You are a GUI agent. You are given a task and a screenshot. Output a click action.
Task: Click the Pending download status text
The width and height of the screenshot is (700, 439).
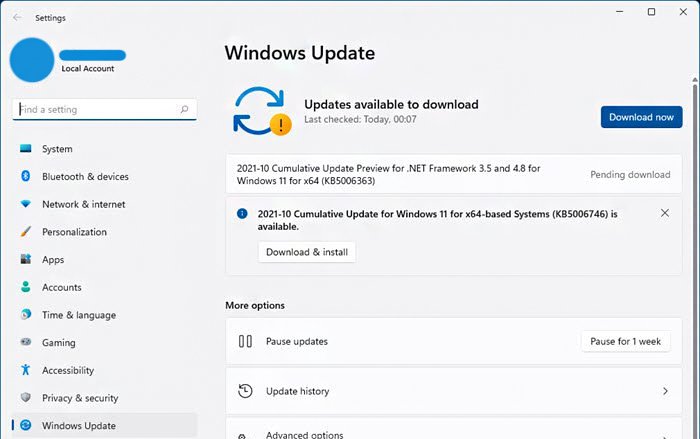tap(630, 175)
